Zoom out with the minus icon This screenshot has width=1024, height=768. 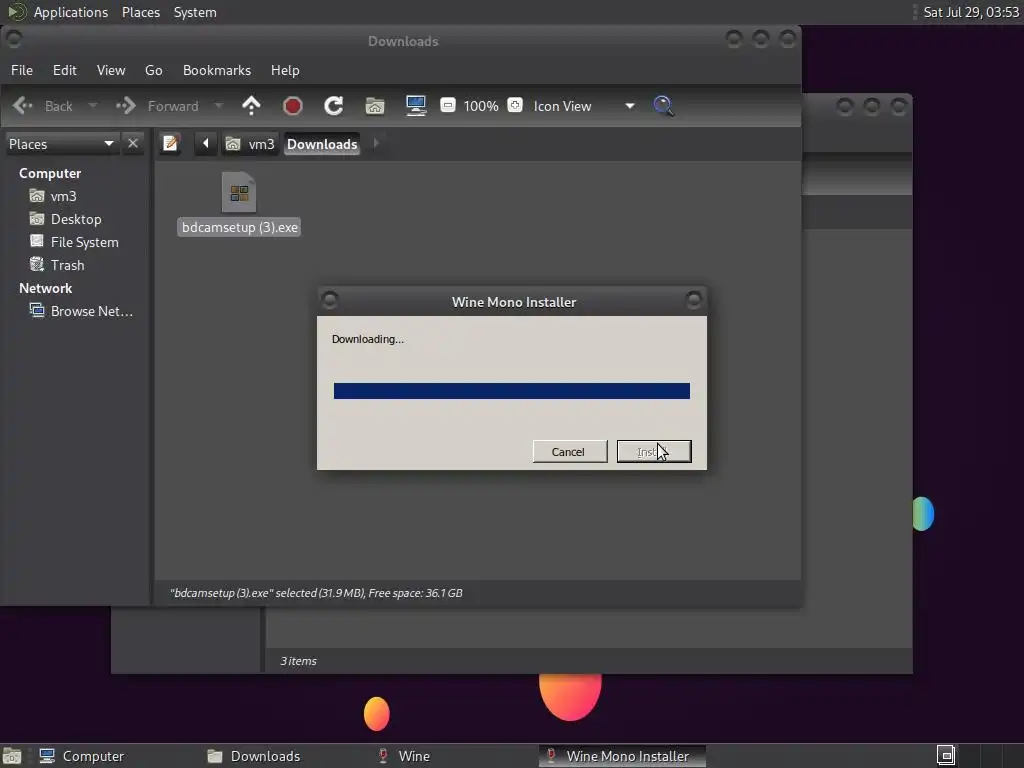448,105
